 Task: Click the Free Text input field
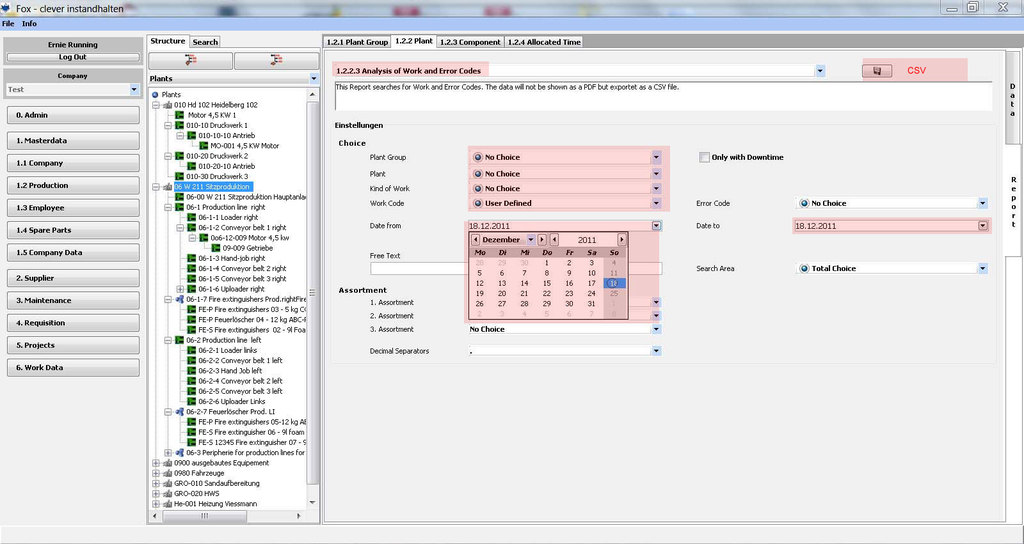click(416, 268)
